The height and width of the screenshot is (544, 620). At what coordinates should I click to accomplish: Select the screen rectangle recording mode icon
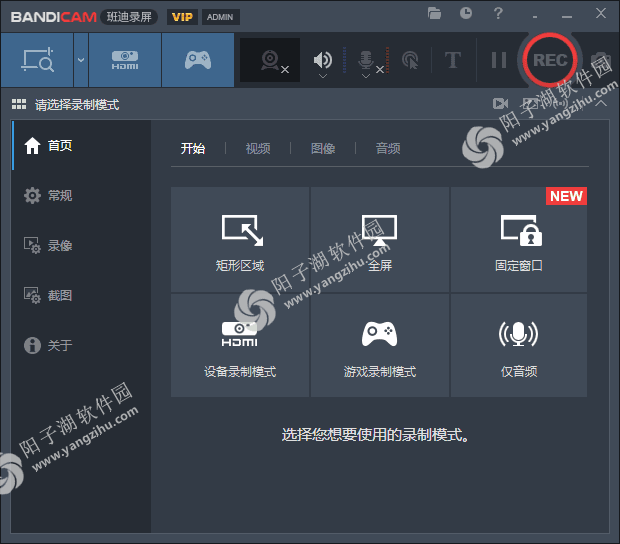pos(37,60)
